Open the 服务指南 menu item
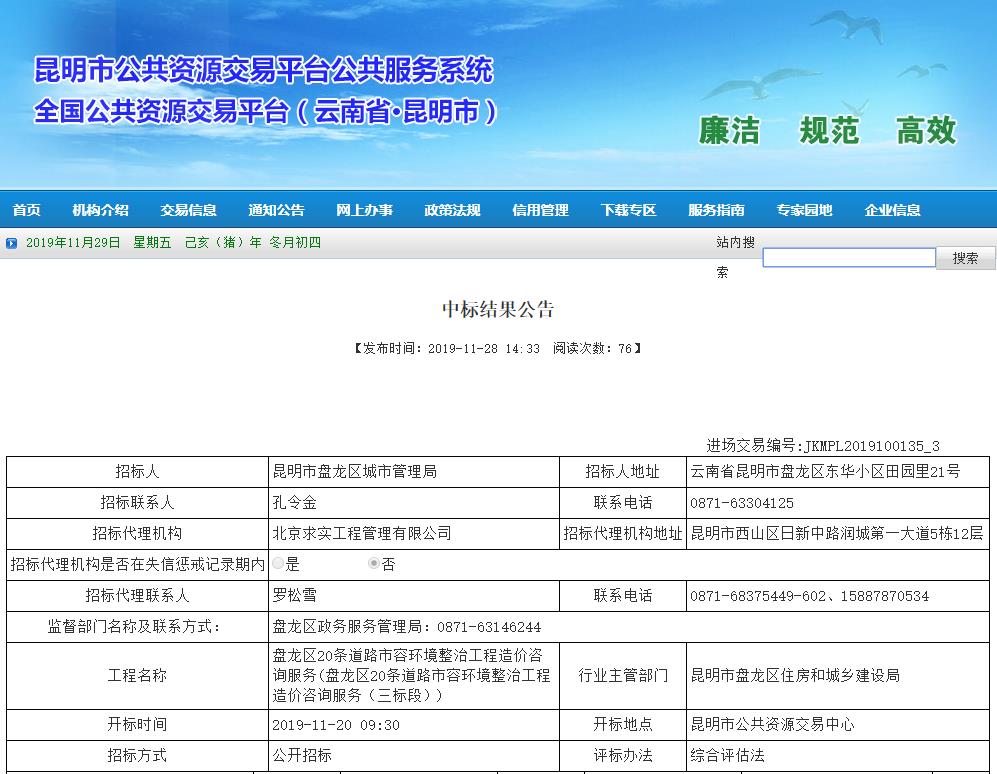 click(716, 210)
